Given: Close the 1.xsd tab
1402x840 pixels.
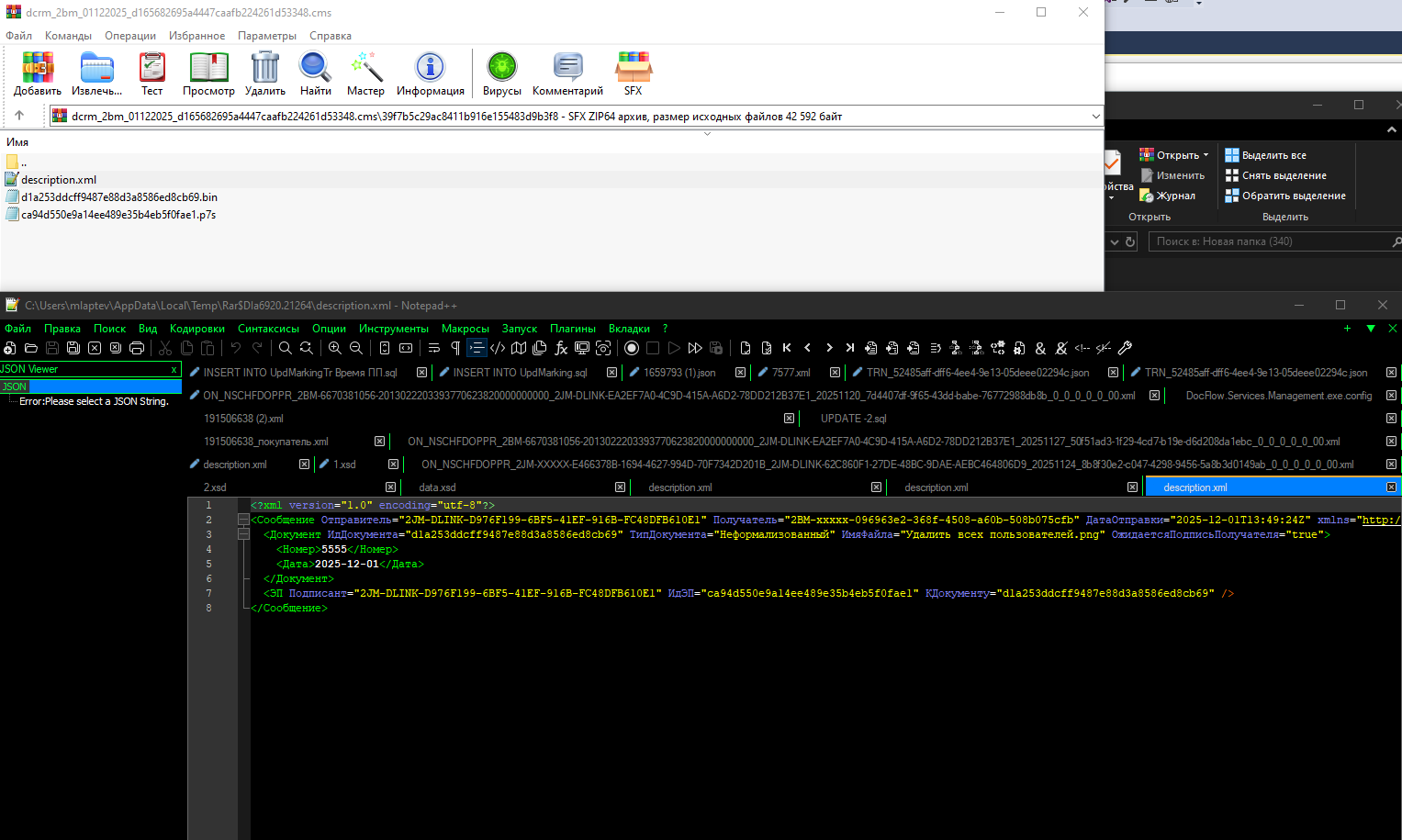Looking at the screenshot, I should coord(394,465).
